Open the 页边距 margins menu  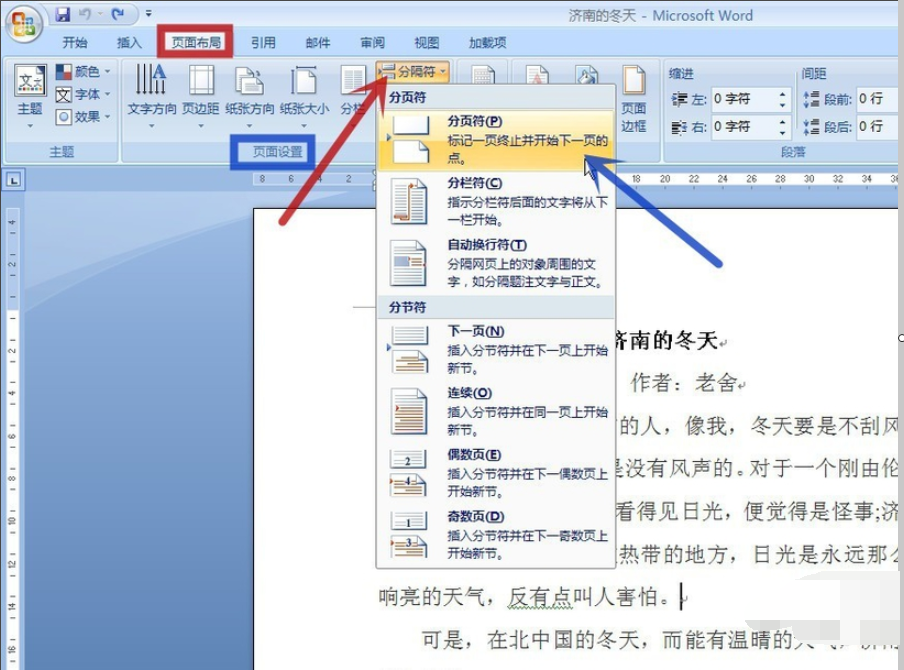[x=201, y=95]
